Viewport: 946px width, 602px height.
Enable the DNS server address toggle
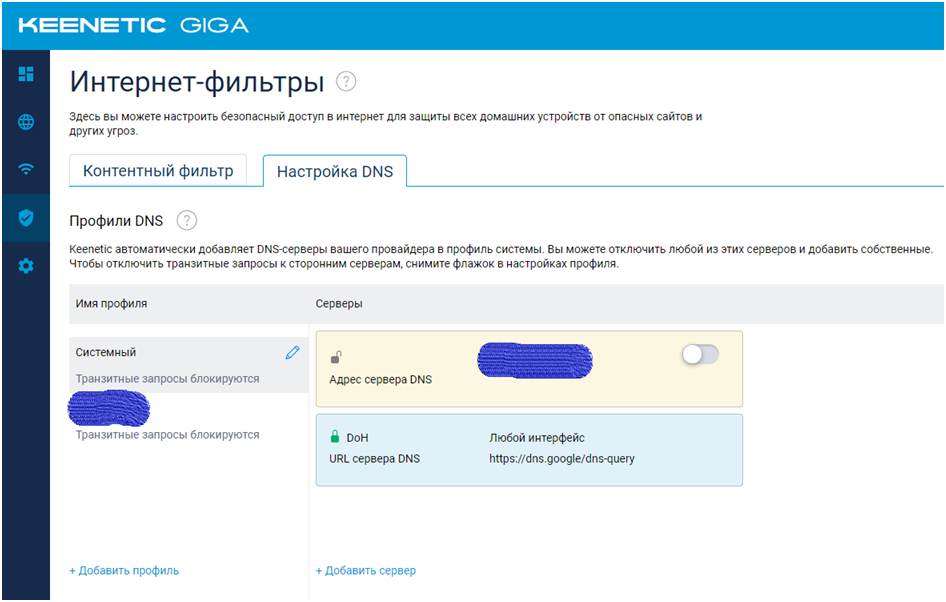click(x=700, y=355)
